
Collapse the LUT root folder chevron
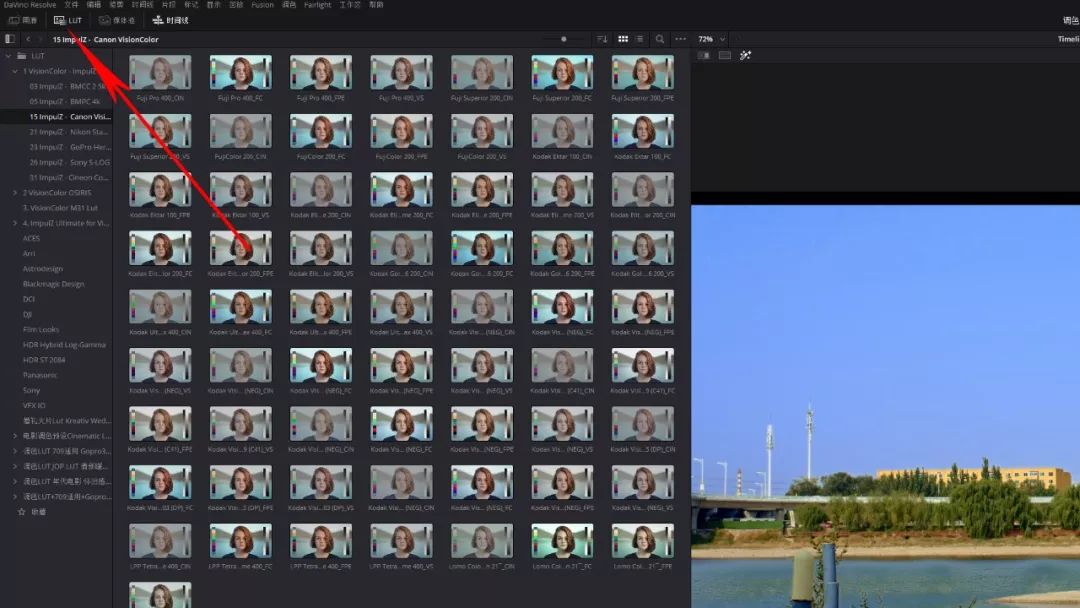click(8, 56)
